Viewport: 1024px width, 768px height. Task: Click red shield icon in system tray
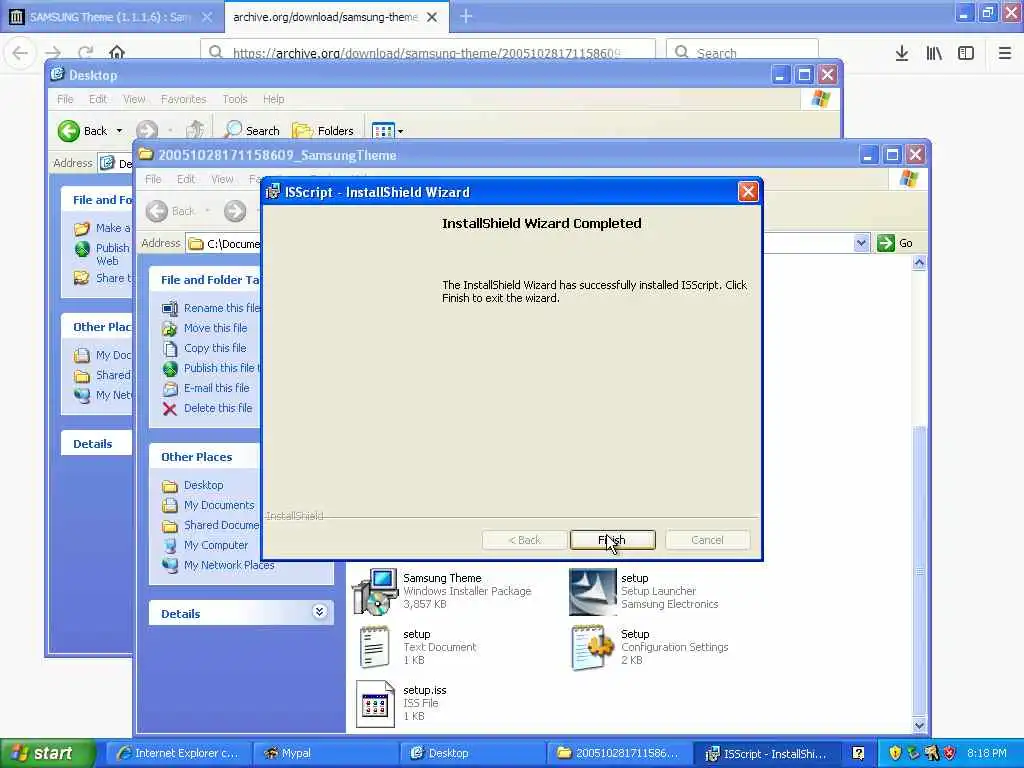point(950,753)
